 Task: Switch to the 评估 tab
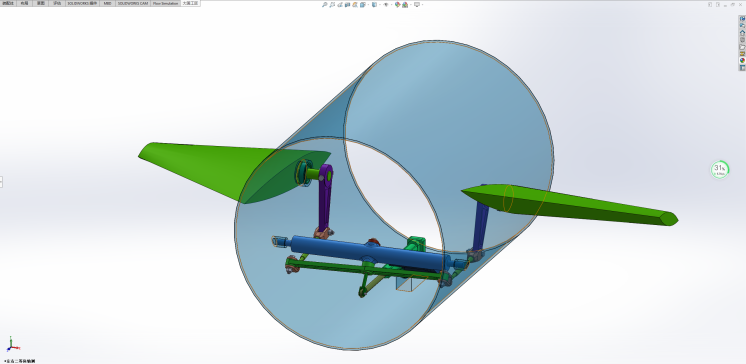pyautogui.click(x=57, y=3)
